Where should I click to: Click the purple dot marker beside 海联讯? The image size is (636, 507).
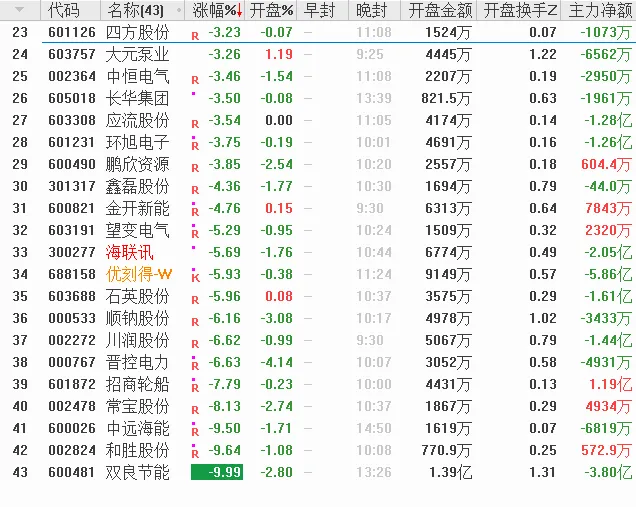pyautogui.click(x=193, y=247)
